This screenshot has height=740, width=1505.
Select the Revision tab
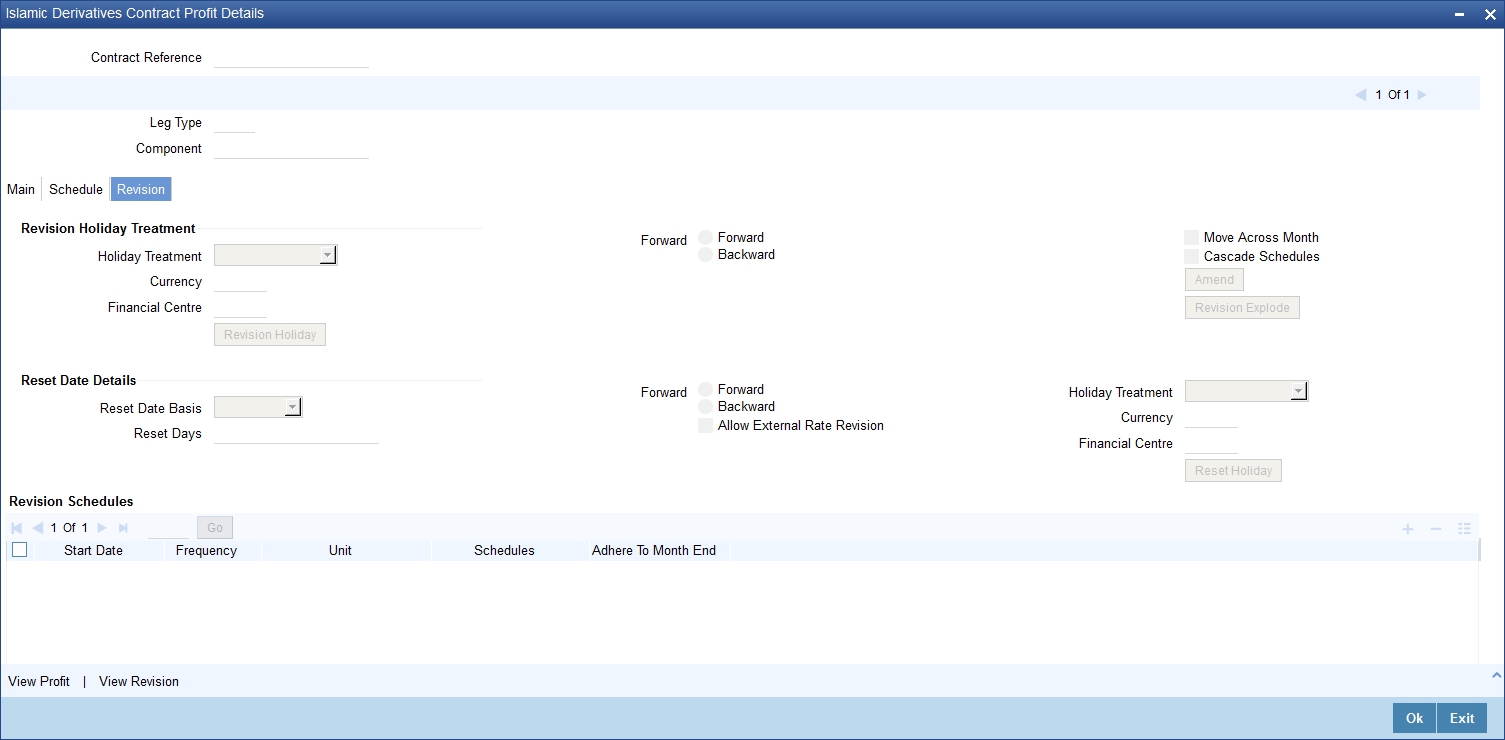(x=141, y=189)
